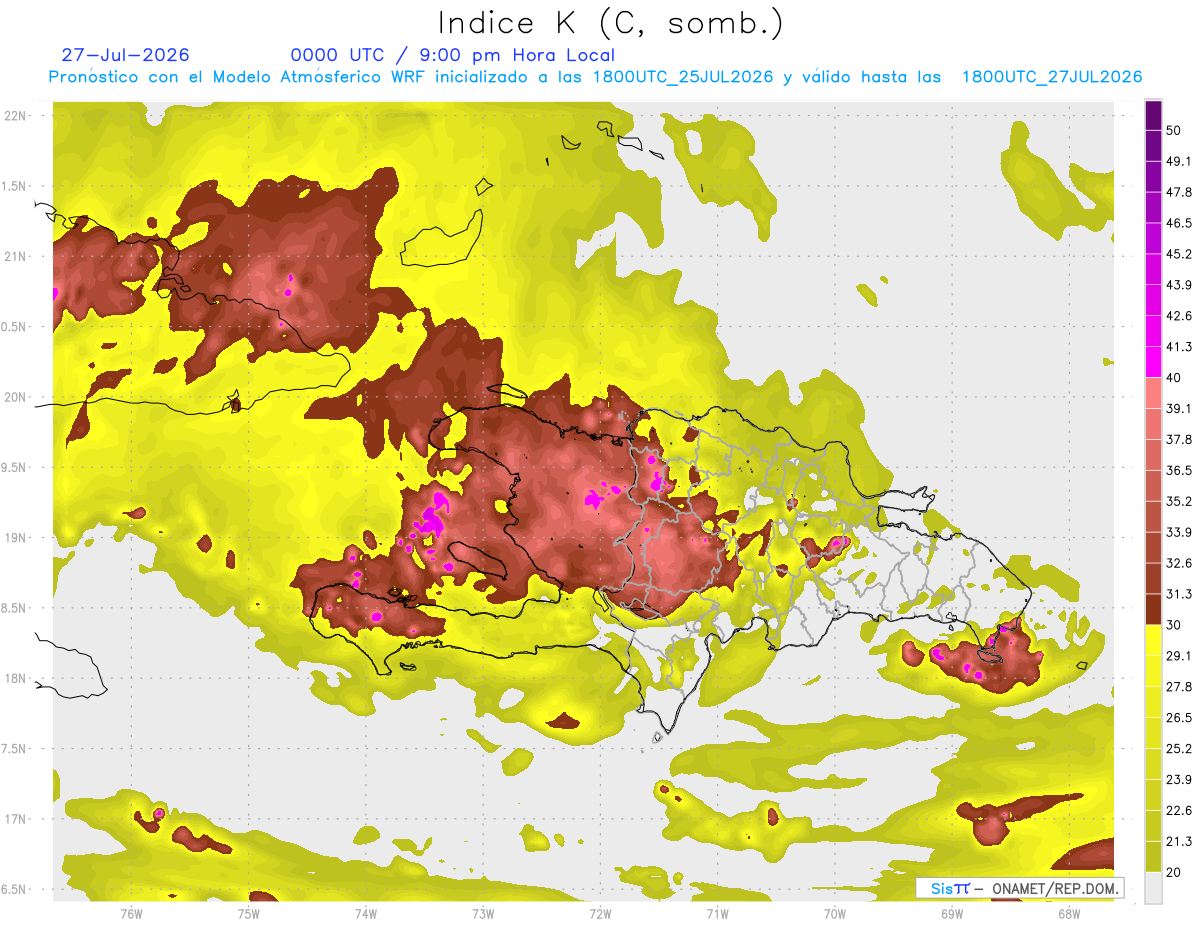Screen dimensions: 1200x927
Task: Select the "49.1" color scale value
Action: [x=1179, y=161]
